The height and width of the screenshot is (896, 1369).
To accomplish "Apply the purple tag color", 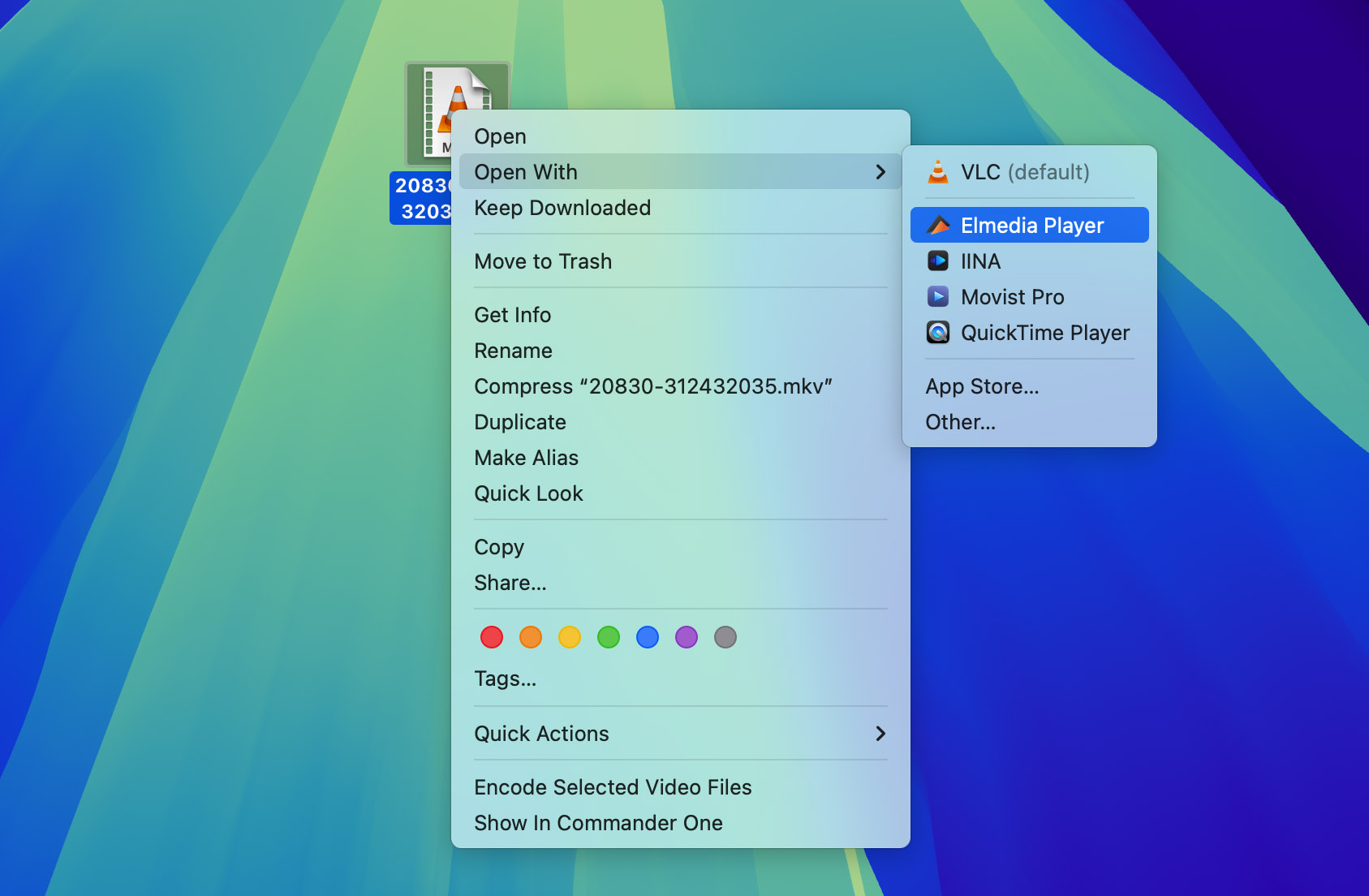I will [x=687, y=637].
